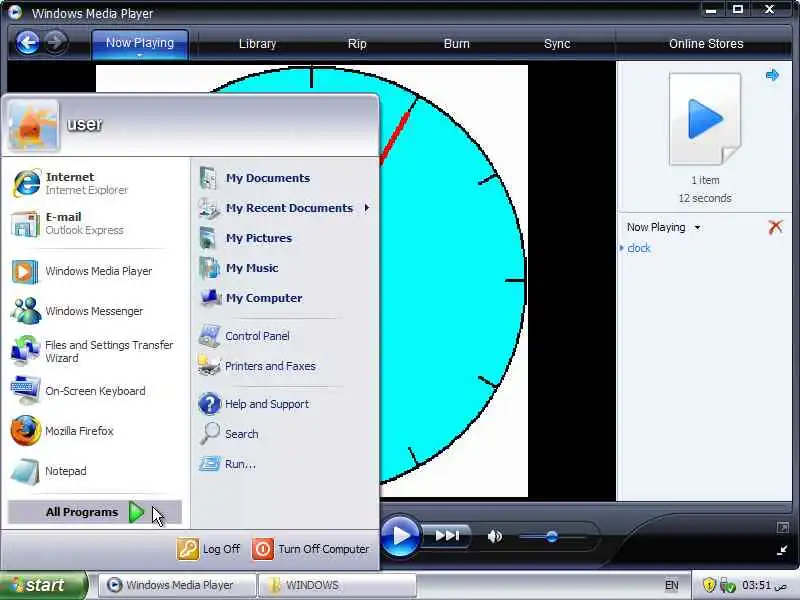800x600 pixels.
Task: Open Printers and Faxes
Action: 285,366
